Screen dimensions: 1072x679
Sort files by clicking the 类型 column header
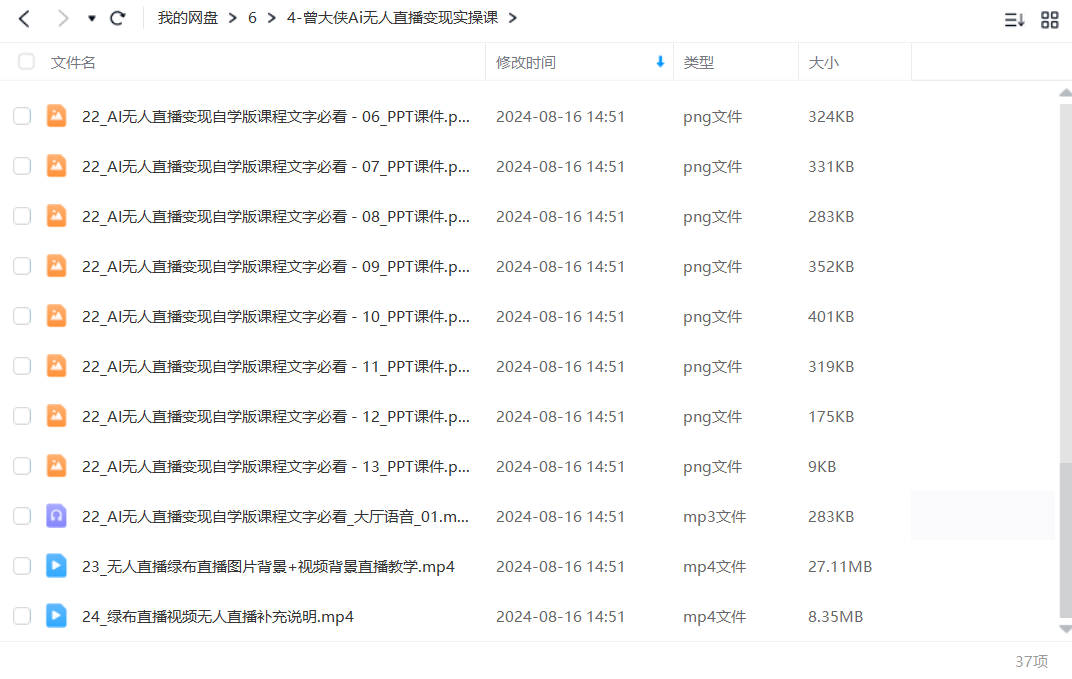coord(699,61)
